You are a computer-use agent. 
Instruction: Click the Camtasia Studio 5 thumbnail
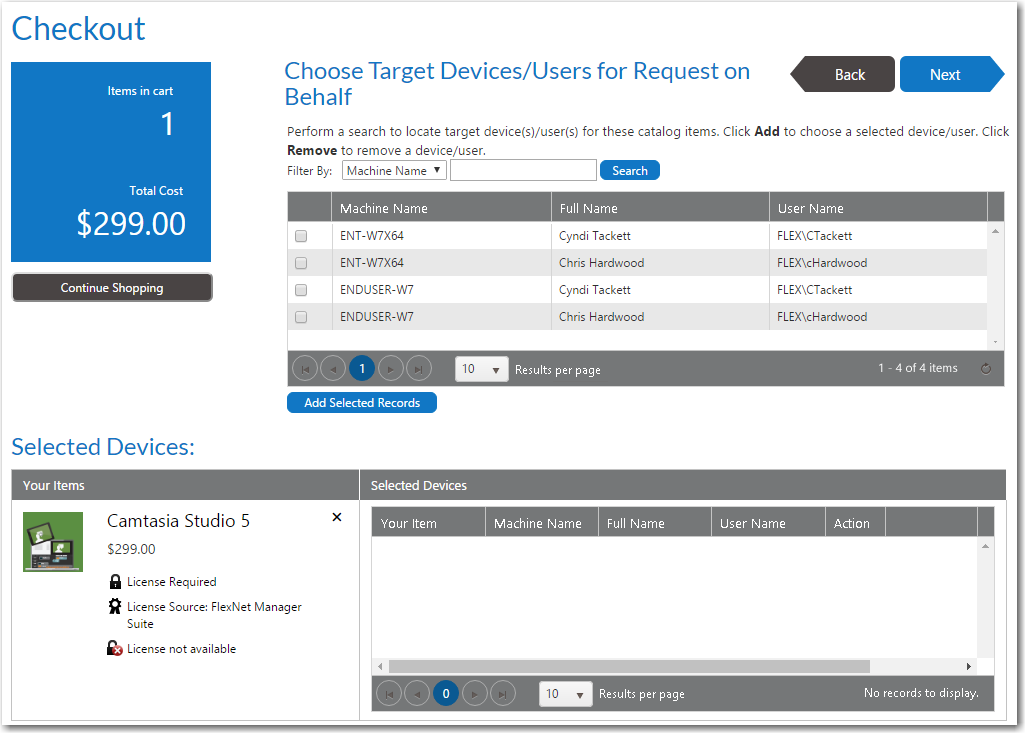pyautogui.click(x=53, y=542)
